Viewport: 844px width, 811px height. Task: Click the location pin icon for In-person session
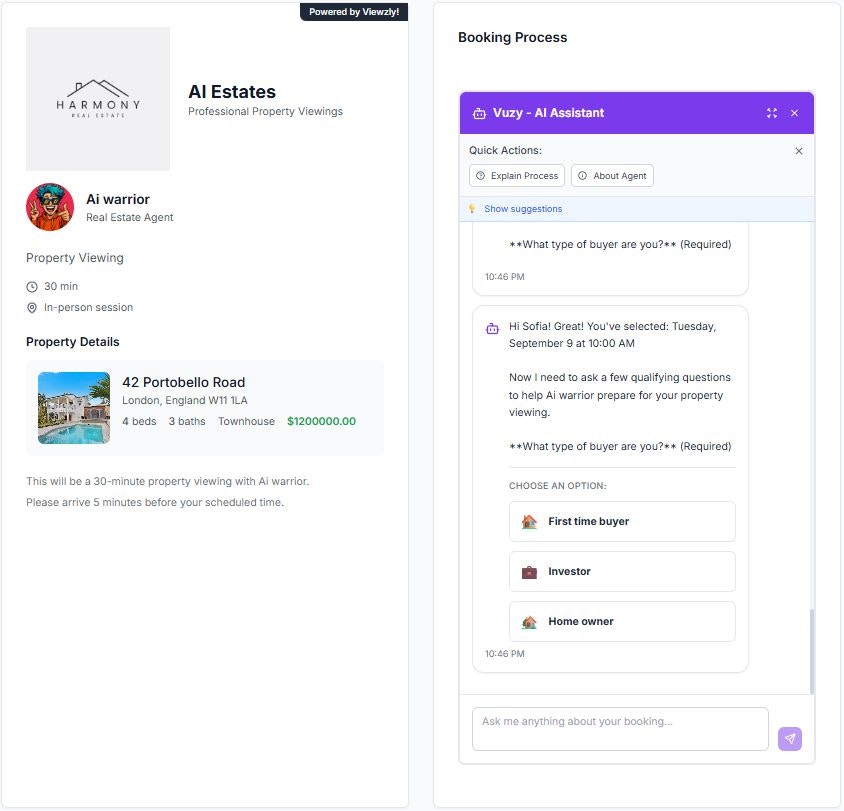32,307
